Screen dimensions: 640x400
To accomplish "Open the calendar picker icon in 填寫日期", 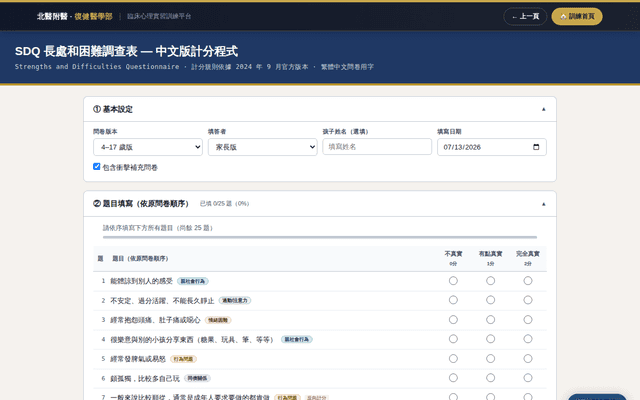I will tap(536, 147).
